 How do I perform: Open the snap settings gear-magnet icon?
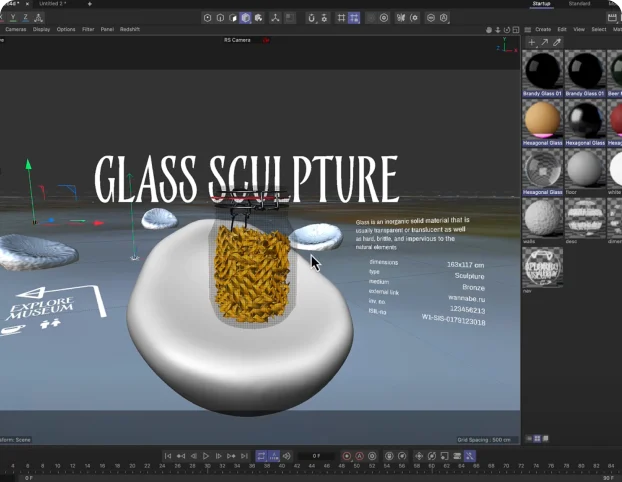[x=324, y=18]
